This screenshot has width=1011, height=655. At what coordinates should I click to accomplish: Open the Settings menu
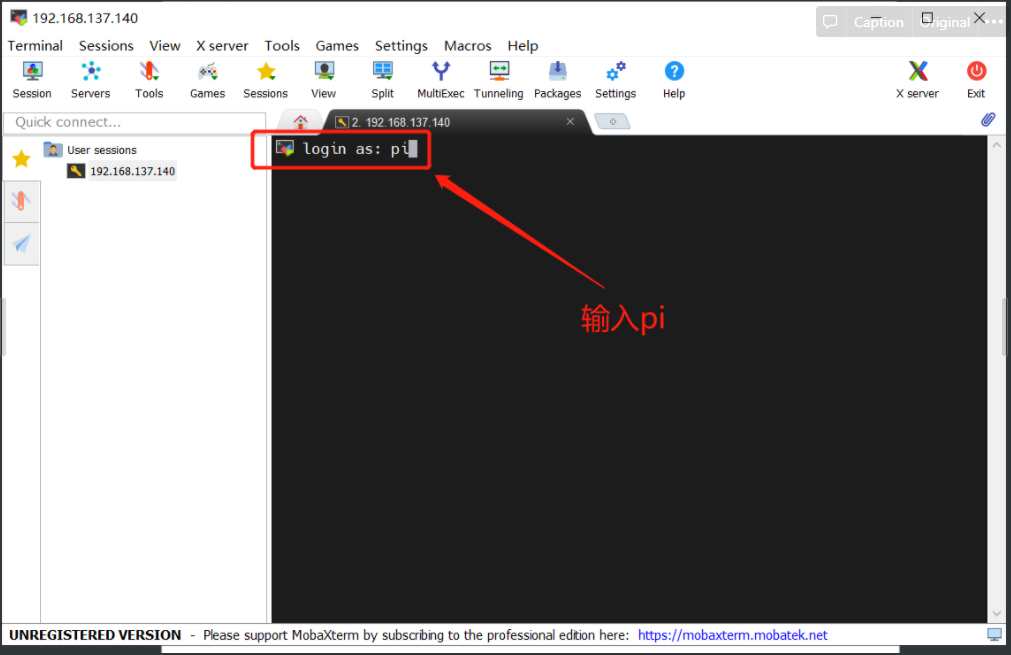pos(402,46)
